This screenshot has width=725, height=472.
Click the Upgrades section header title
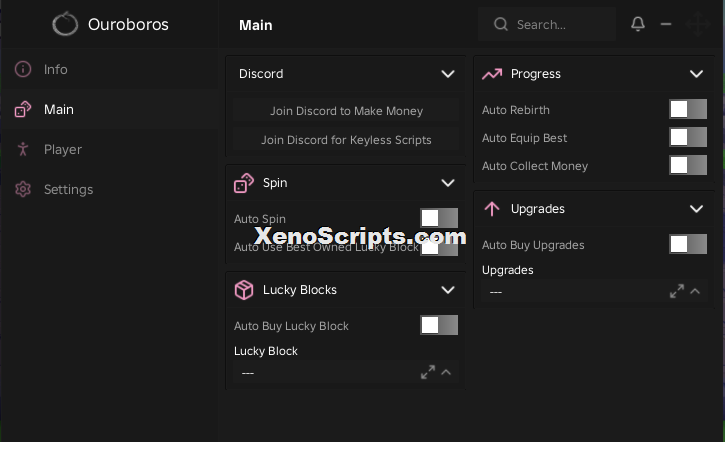point(538,209)
